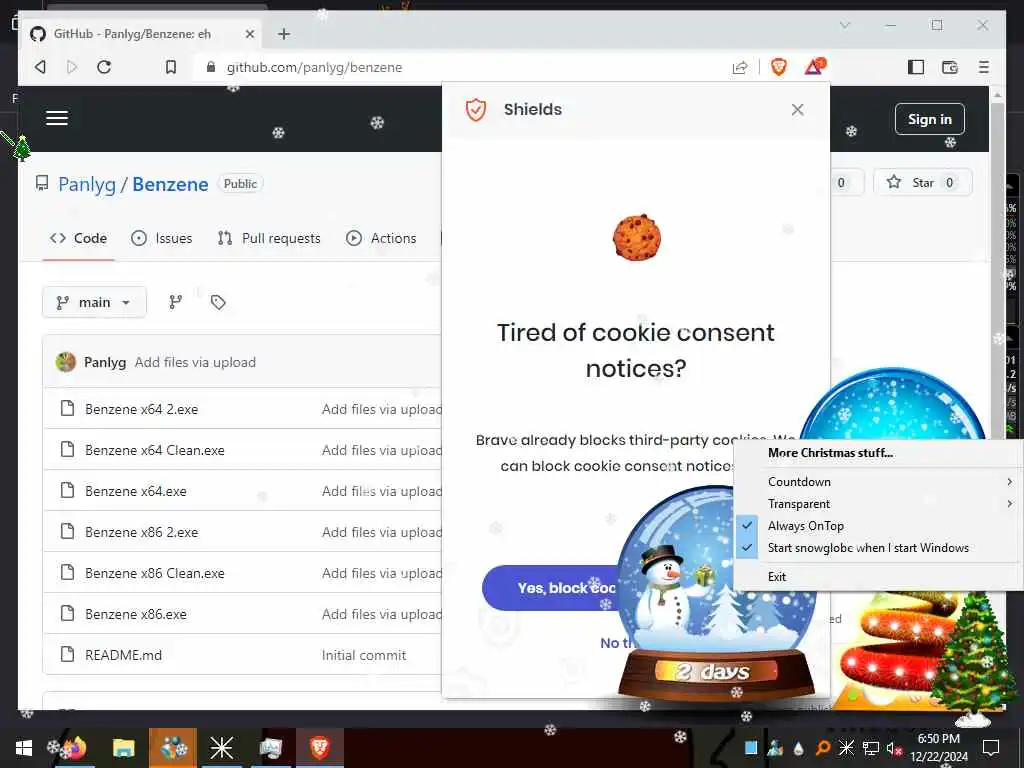Open notification center icon

[x=991, y=748]
